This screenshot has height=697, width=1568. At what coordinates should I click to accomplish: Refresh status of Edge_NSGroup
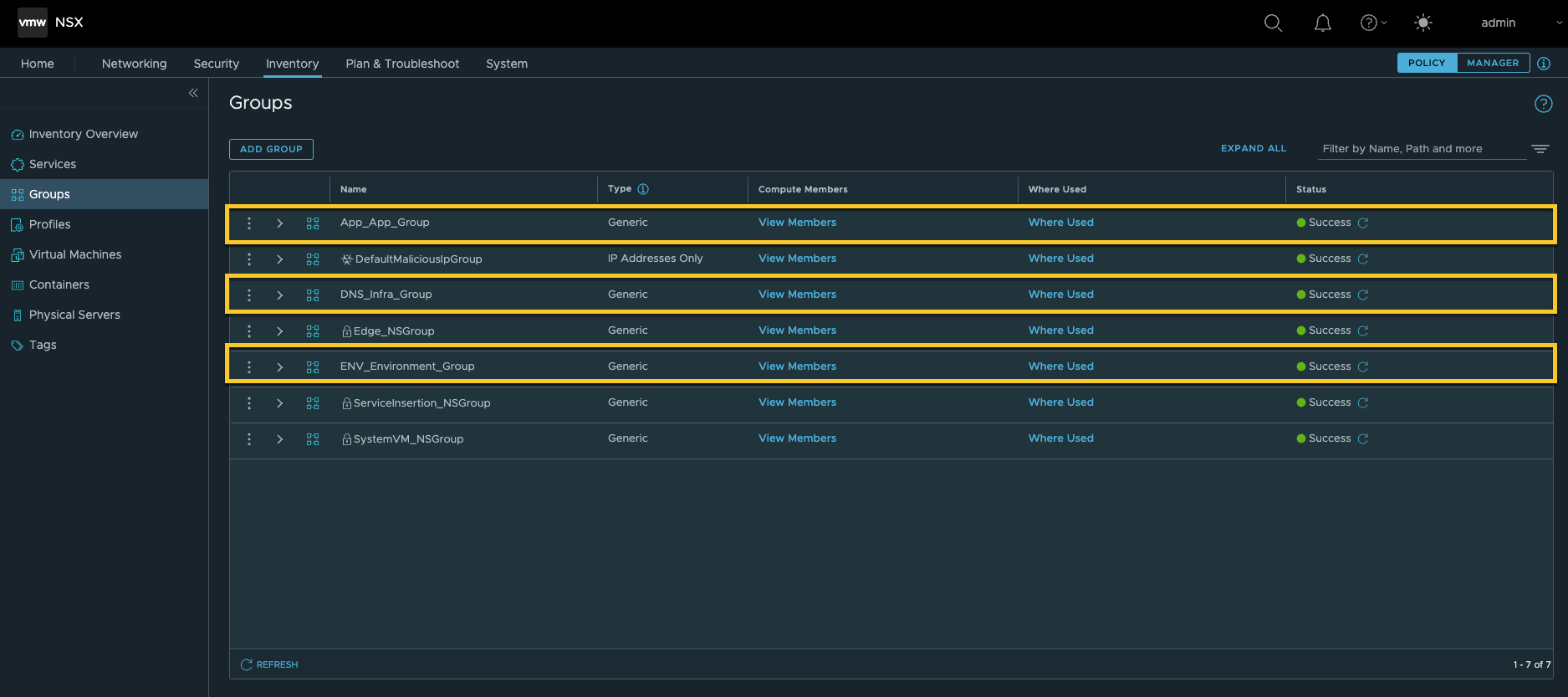(1362, 331)
